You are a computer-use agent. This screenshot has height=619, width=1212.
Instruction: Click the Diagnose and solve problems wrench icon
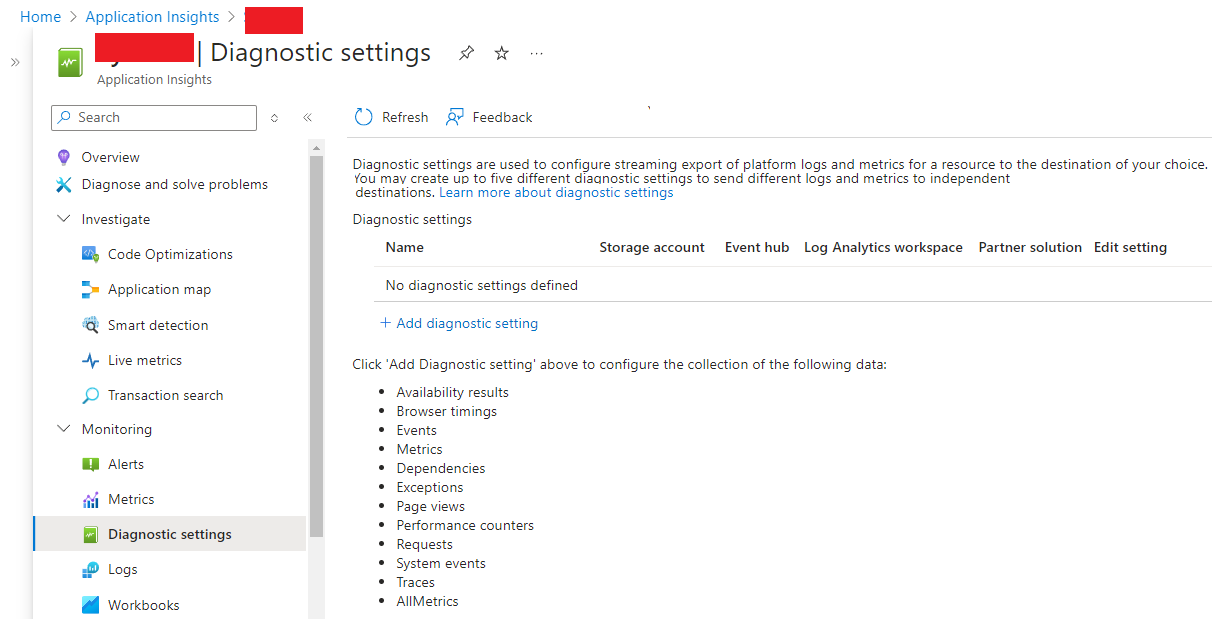pyautogui.click(x=64, y=184)
